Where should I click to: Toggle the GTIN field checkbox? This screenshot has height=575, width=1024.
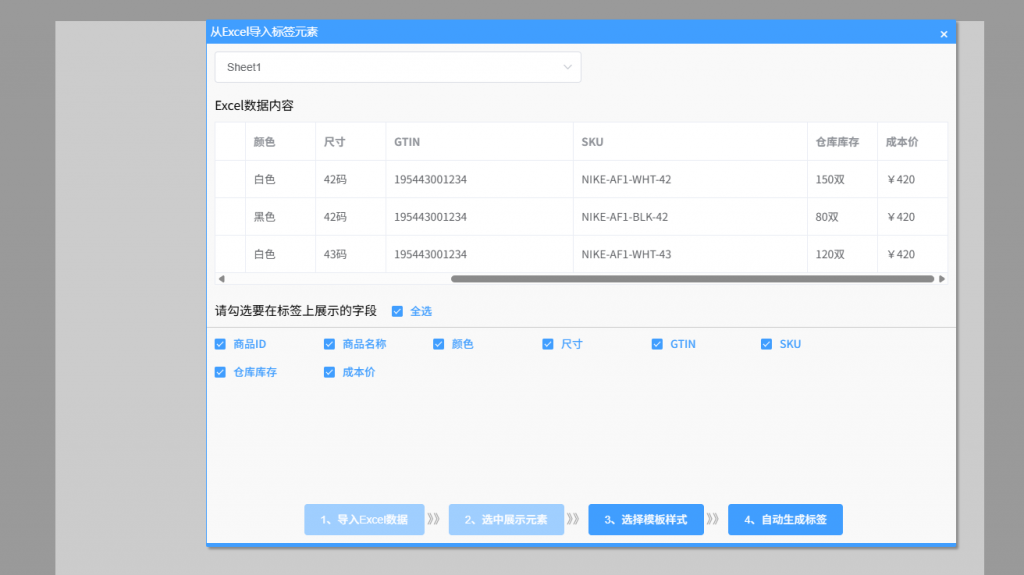click(657, 344)
